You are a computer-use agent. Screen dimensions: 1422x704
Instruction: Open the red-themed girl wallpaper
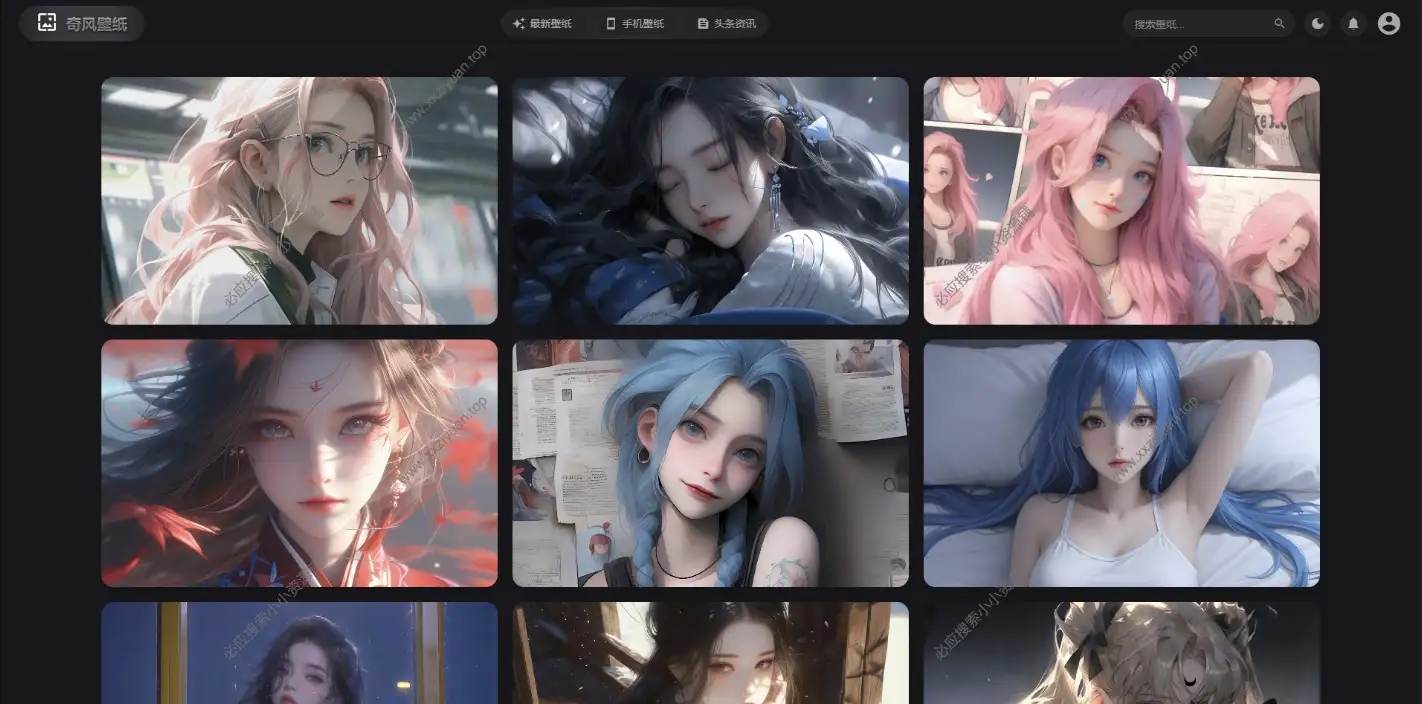(x=299, y=462)
